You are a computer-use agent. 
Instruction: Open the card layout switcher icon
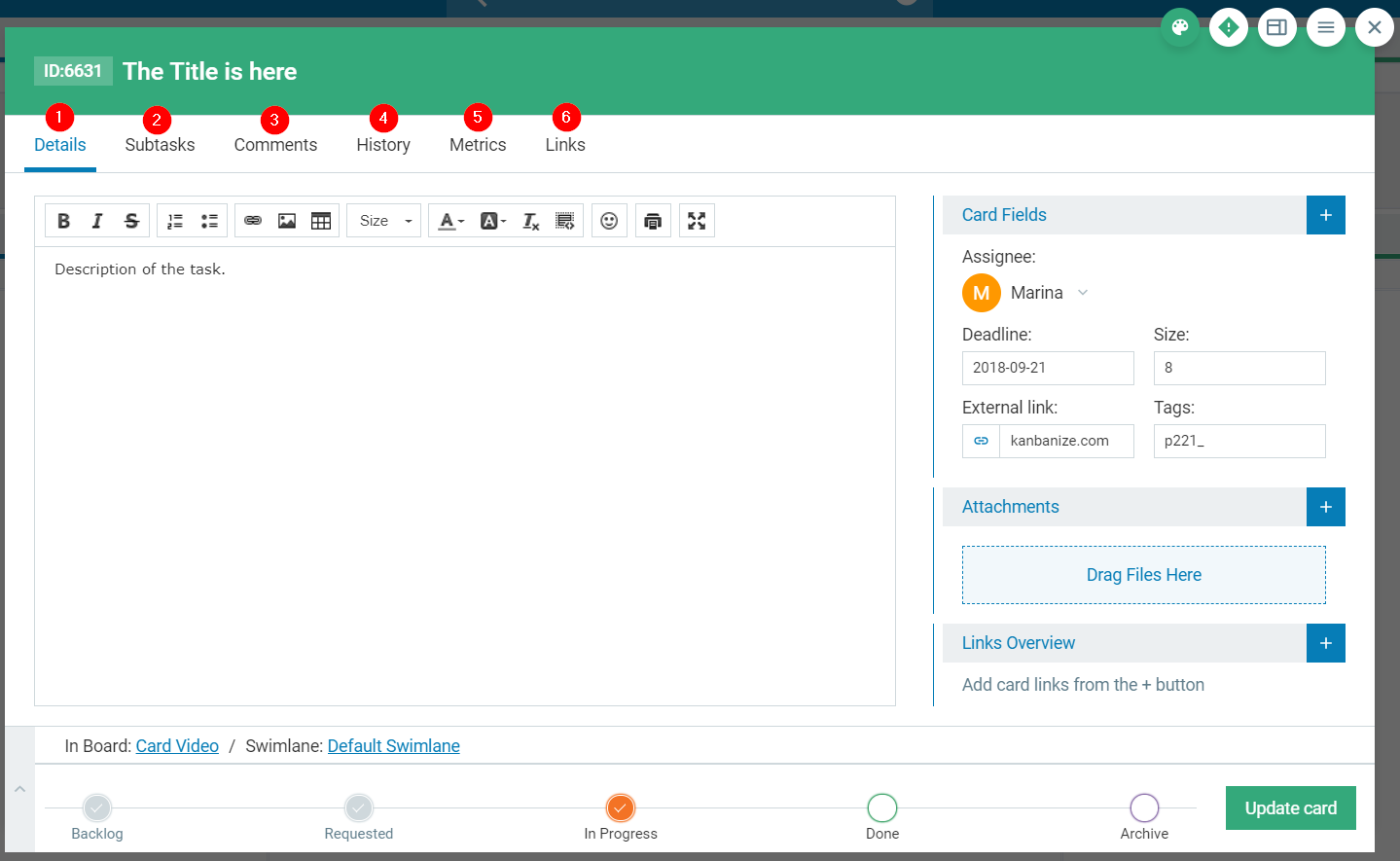click(x=1276, y=27)
